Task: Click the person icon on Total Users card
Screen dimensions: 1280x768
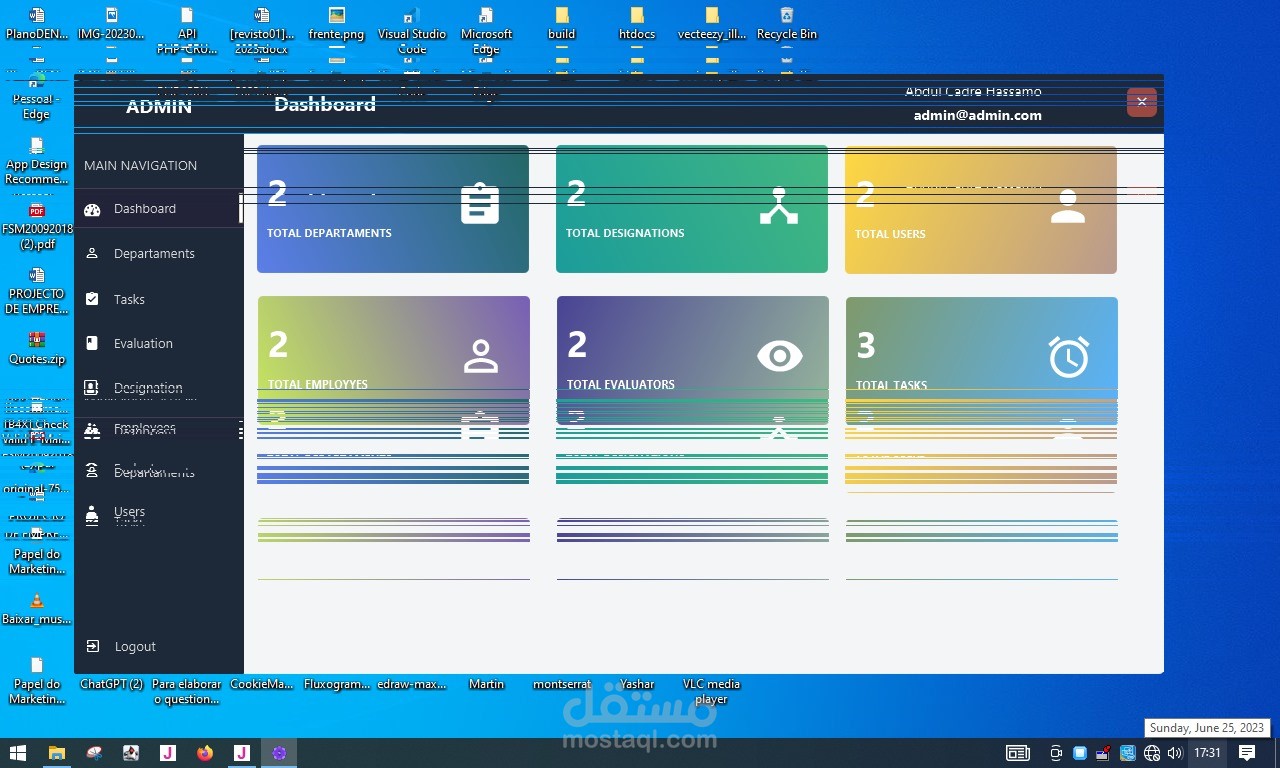Action: [x=1068, y=203]
